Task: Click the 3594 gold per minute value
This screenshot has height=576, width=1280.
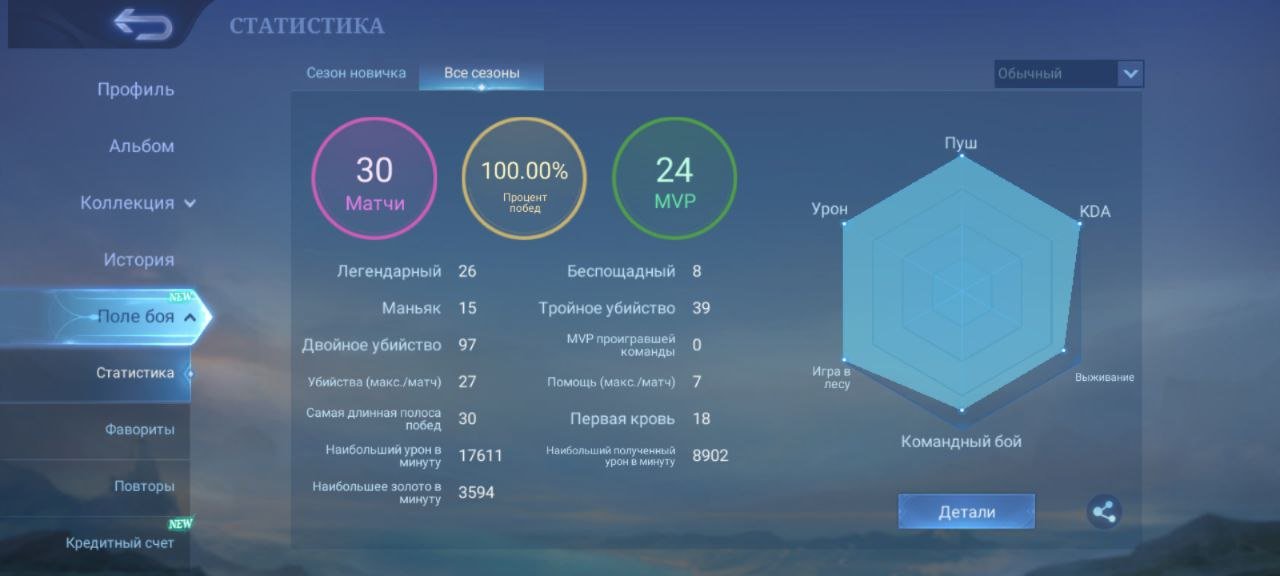Action: point(476,493)
